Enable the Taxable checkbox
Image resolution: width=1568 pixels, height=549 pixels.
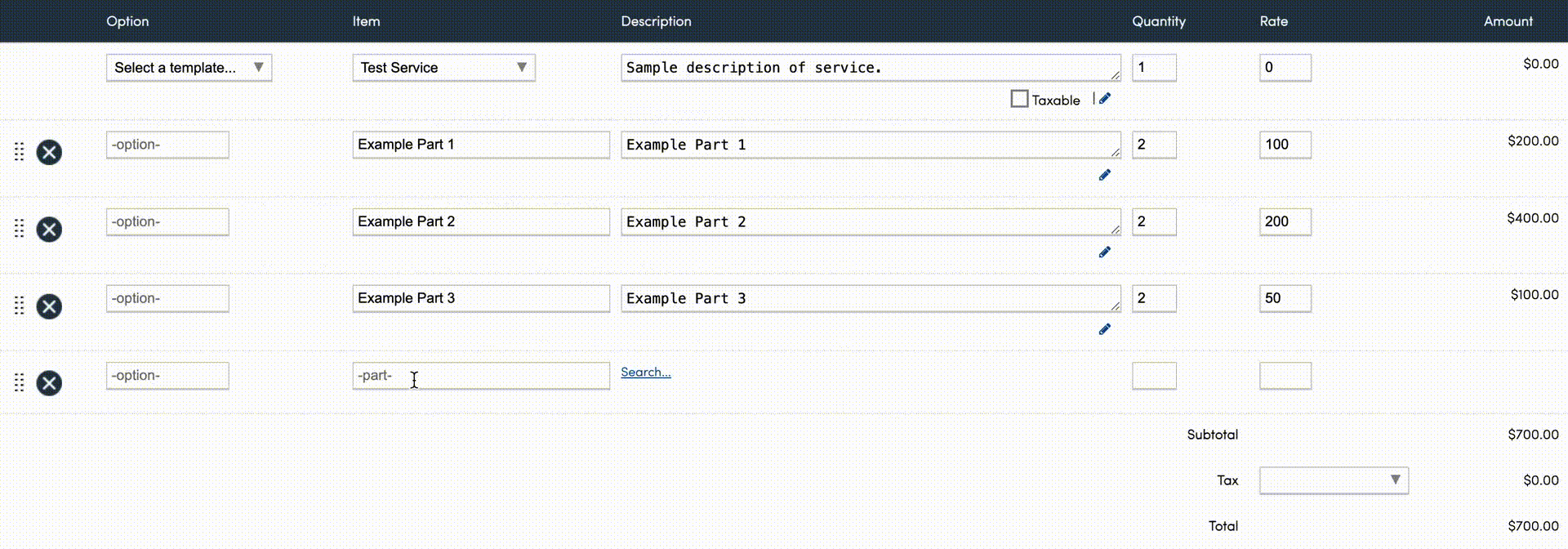(x=1019, y=99)
